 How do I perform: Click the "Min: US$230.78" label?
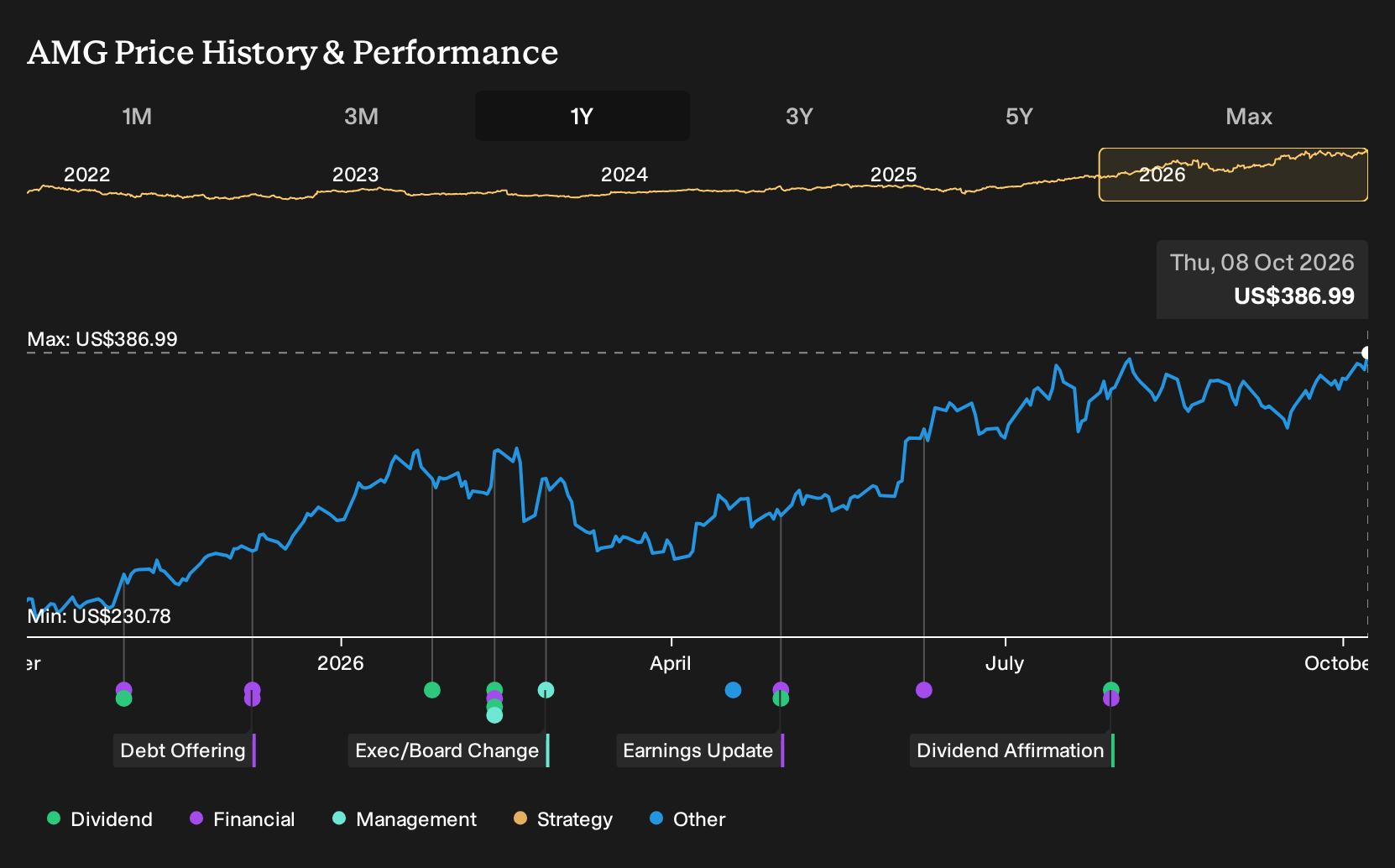(99, 616)
